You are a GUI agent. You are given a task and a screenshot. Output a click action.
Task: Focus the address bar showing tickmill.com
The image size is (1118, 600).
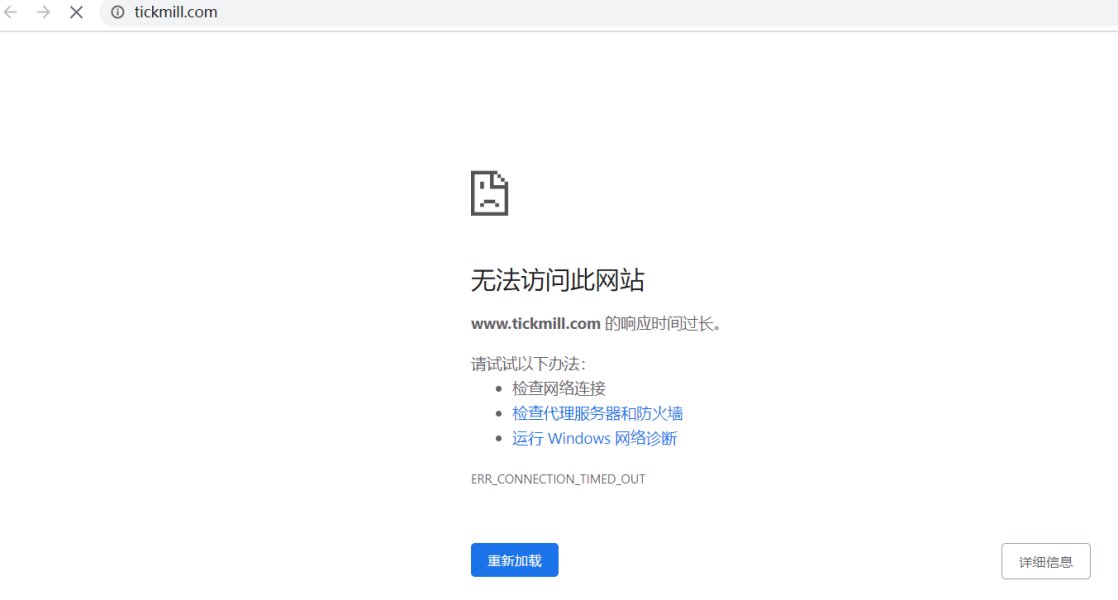[610, 12]
